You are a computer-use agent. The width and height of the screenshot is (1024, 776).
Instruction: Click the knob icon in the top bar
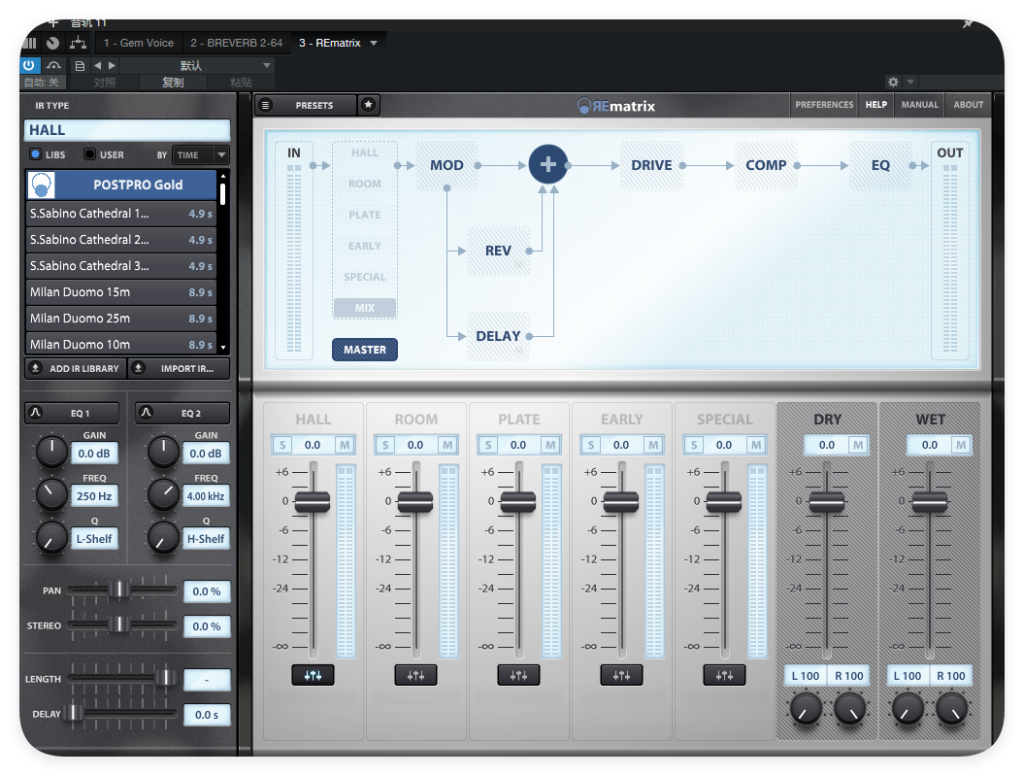point(53,43)
